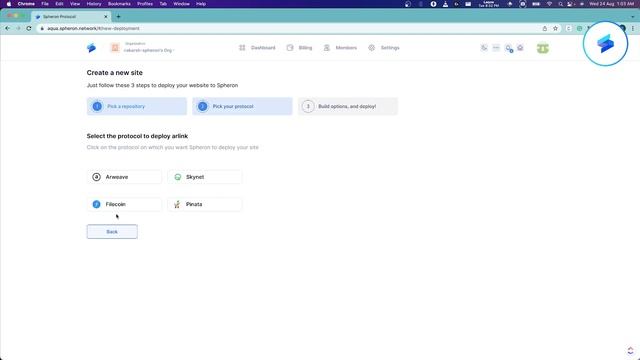Open a new tab with plus button

[x=118, y=16]
